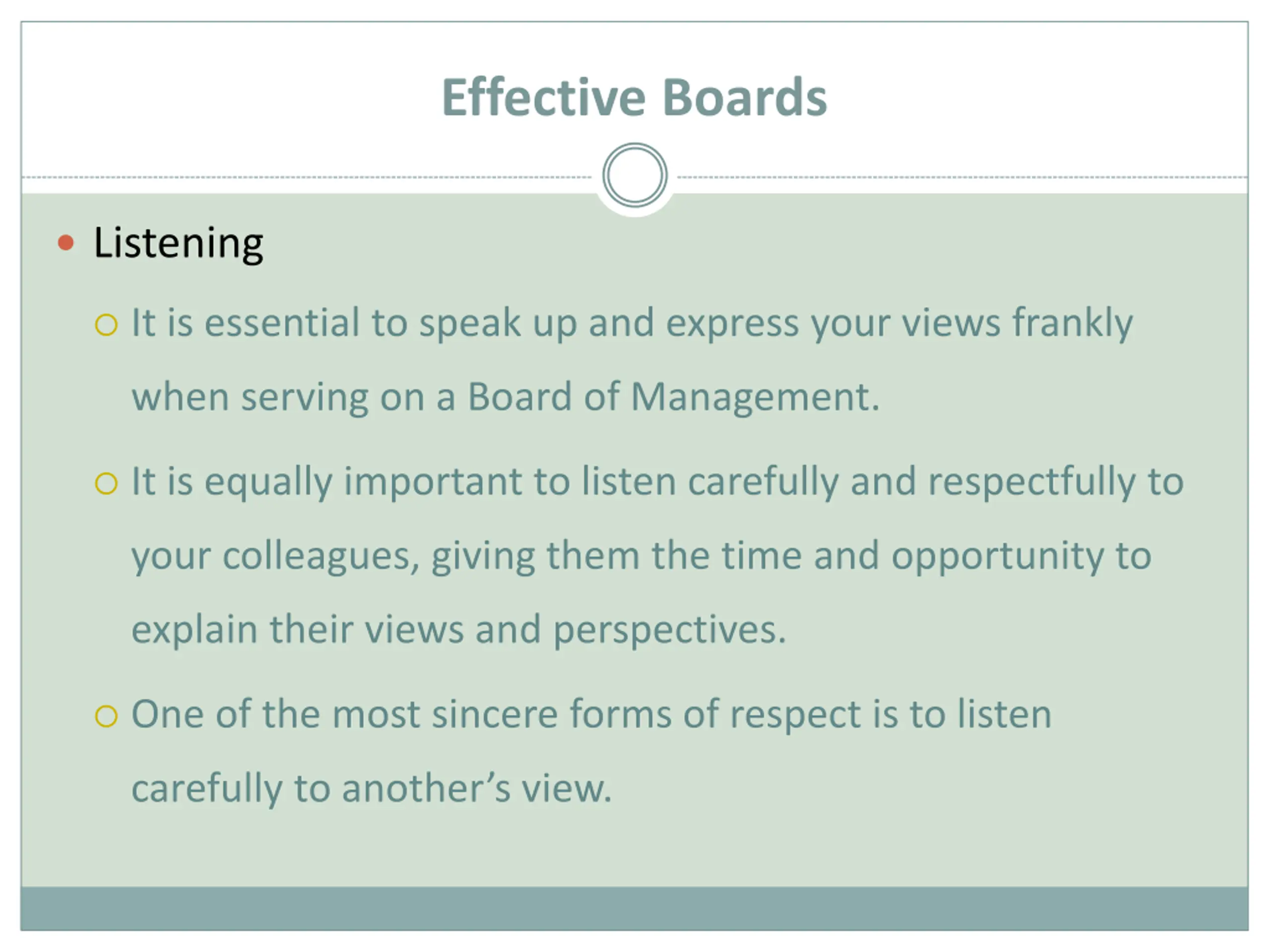Click the text 'carefully to another's view.'
1270x952 pixels.
[372, 788]
